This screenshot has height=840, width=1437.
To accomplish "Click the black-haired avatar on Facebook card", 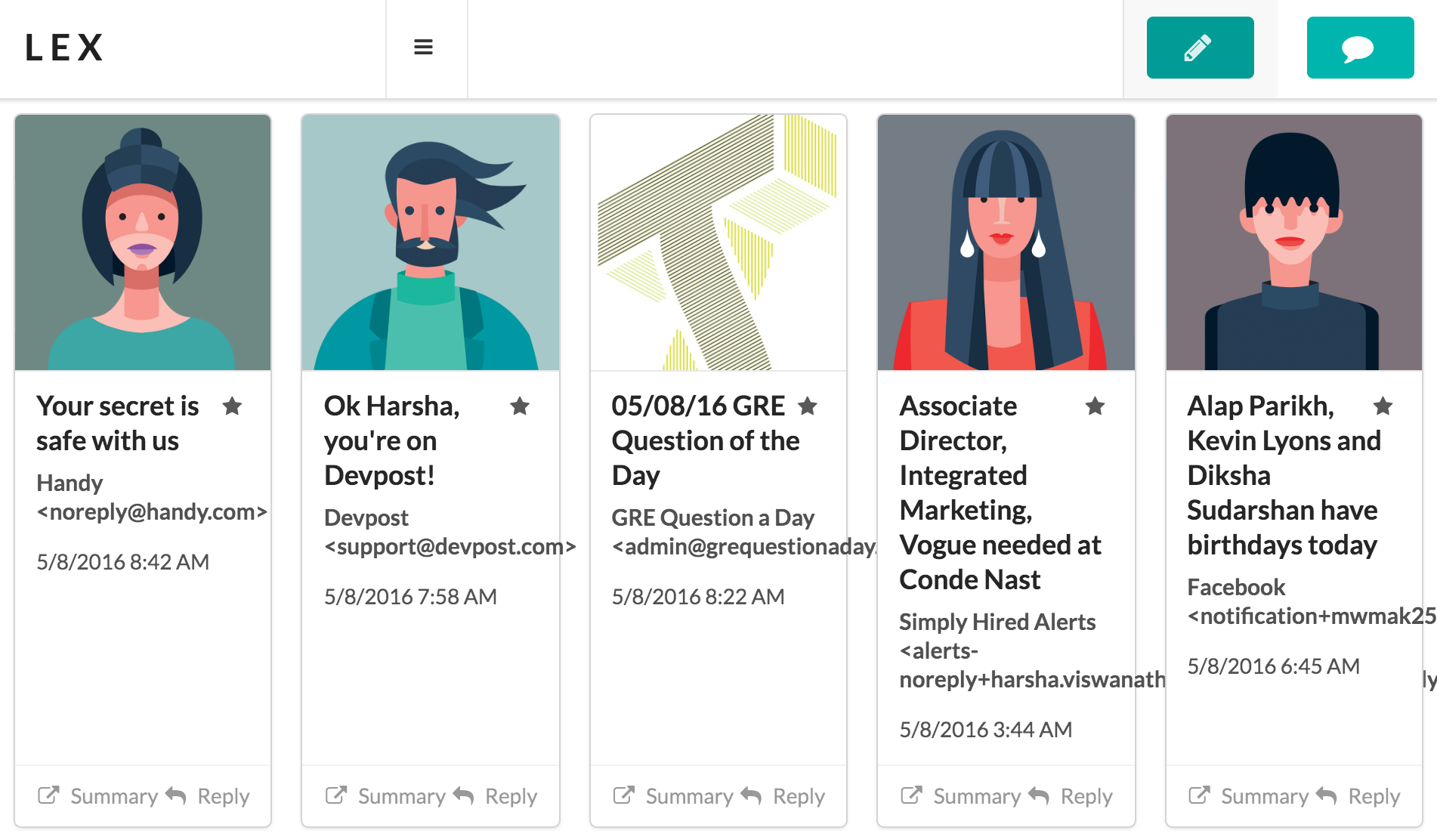I will (1294, 242).
